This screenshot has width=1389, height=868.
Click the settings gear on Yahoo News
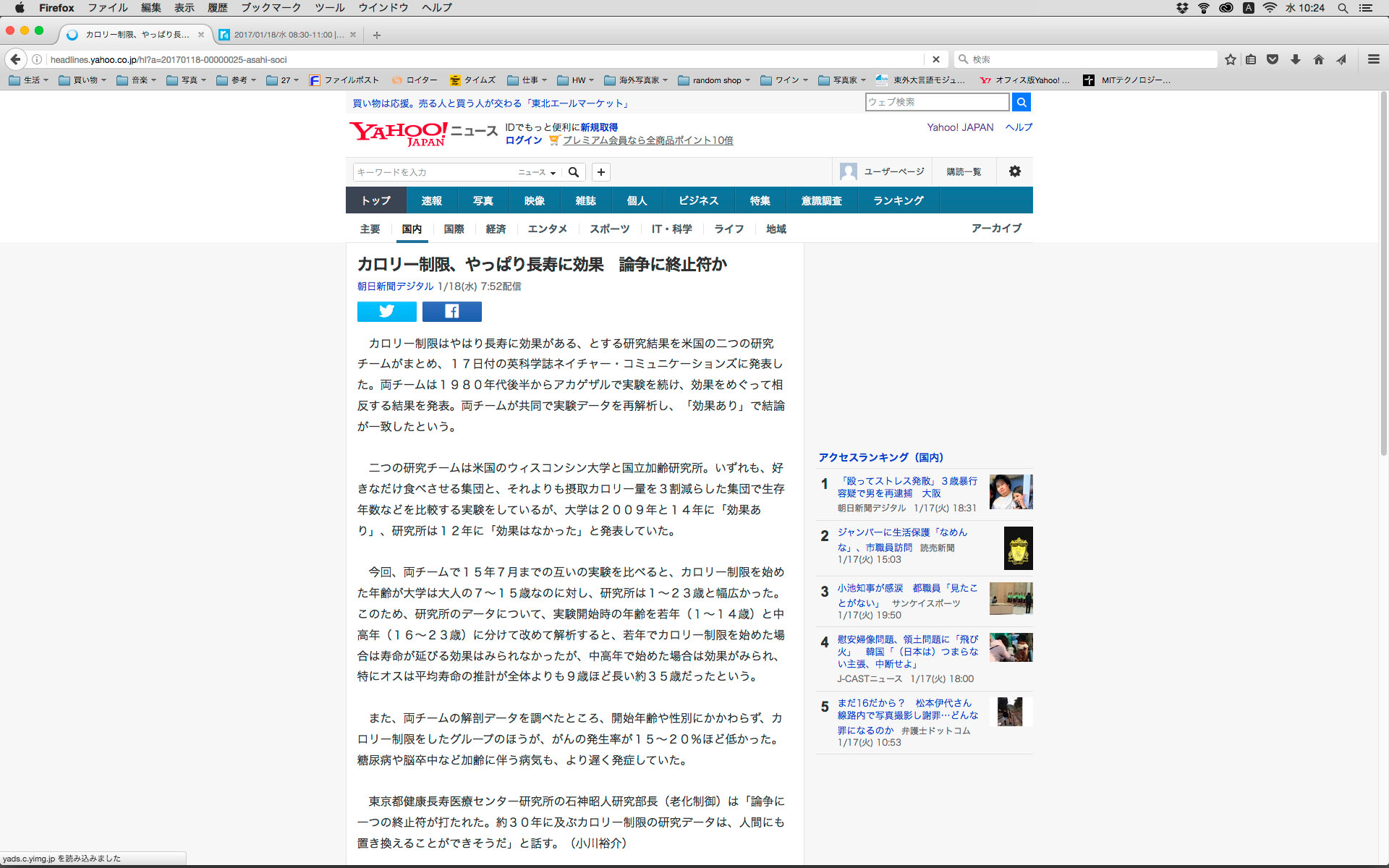[1014, 171]
